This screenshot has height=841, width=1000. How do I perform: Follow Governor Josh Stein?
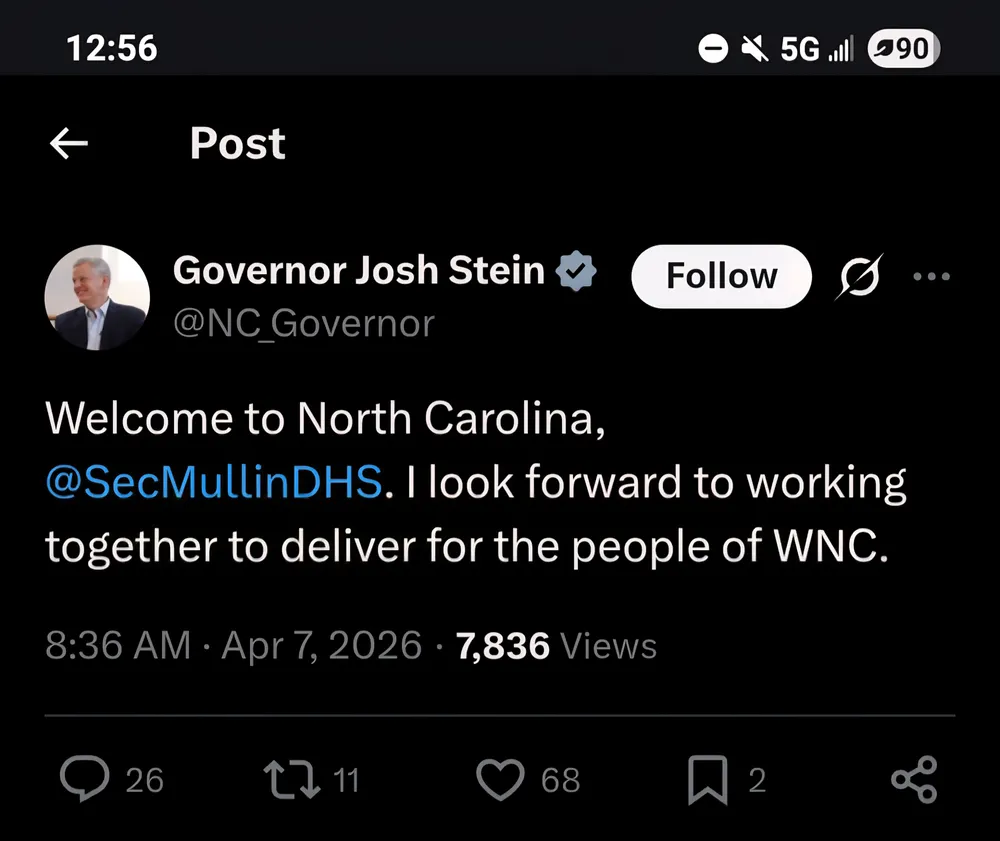click(x=721, y=276)
